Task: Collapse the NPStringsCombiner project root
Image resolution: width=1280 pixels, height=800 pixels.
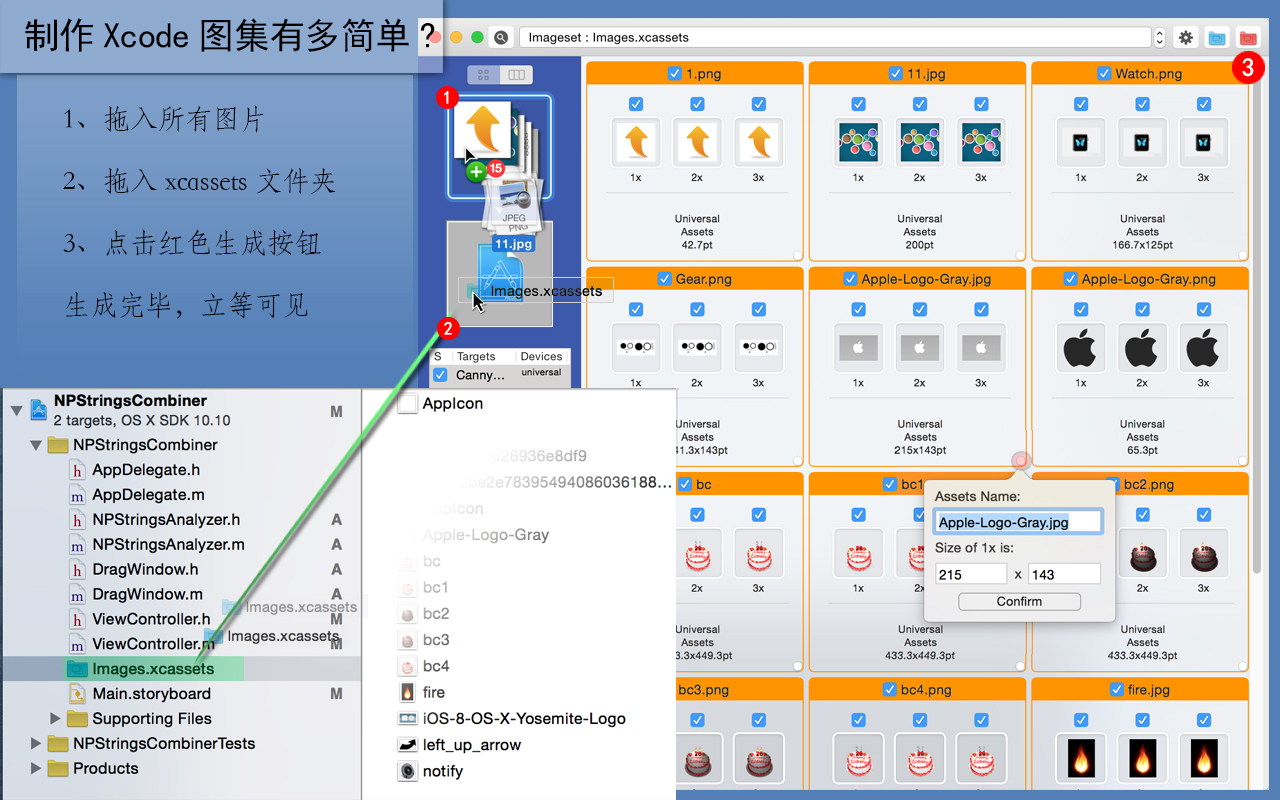Action: click(x=16, y=410)
